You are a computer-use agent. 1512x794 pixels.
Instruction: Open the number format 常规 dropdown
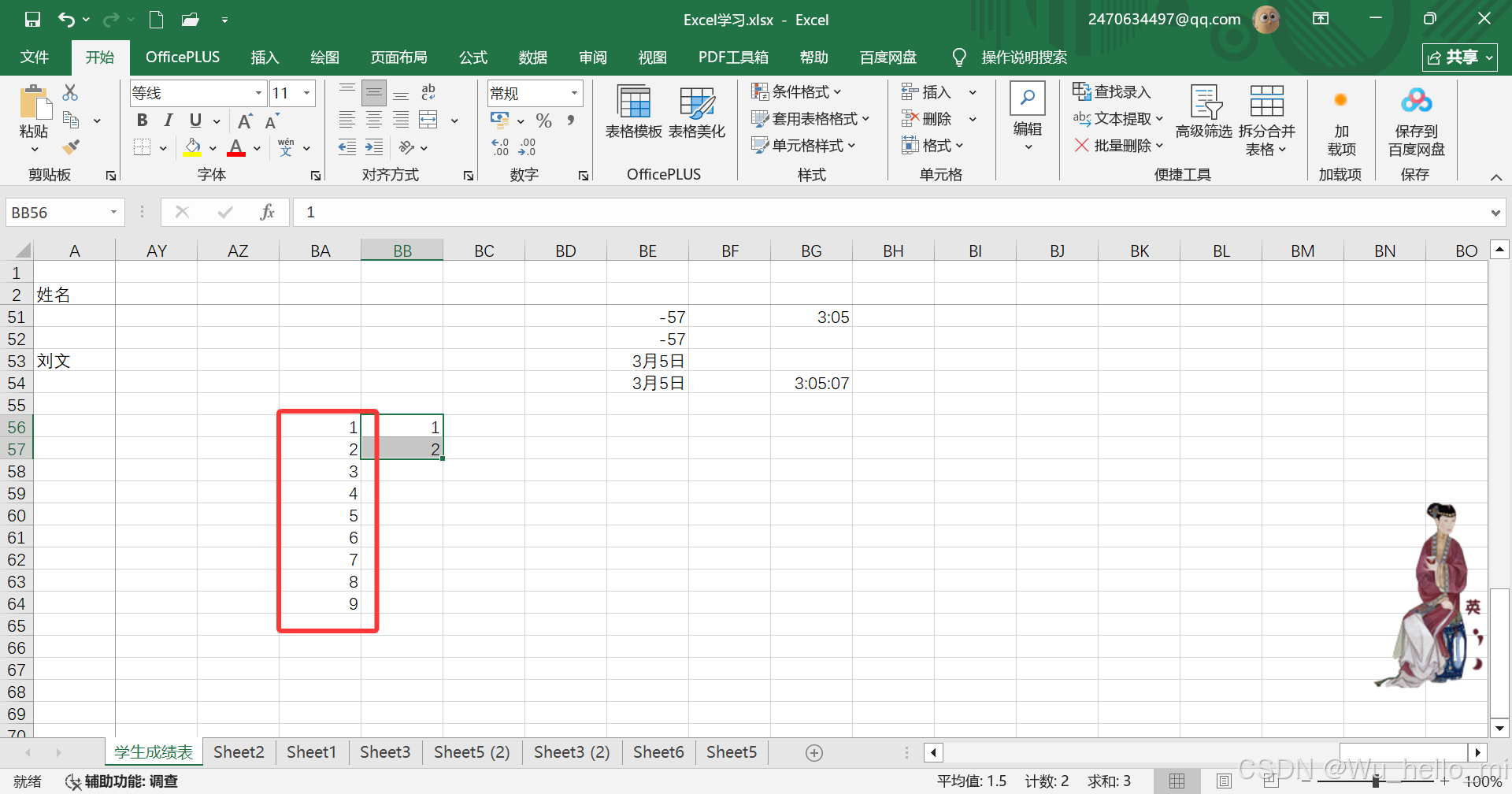[x=574, y=93]
